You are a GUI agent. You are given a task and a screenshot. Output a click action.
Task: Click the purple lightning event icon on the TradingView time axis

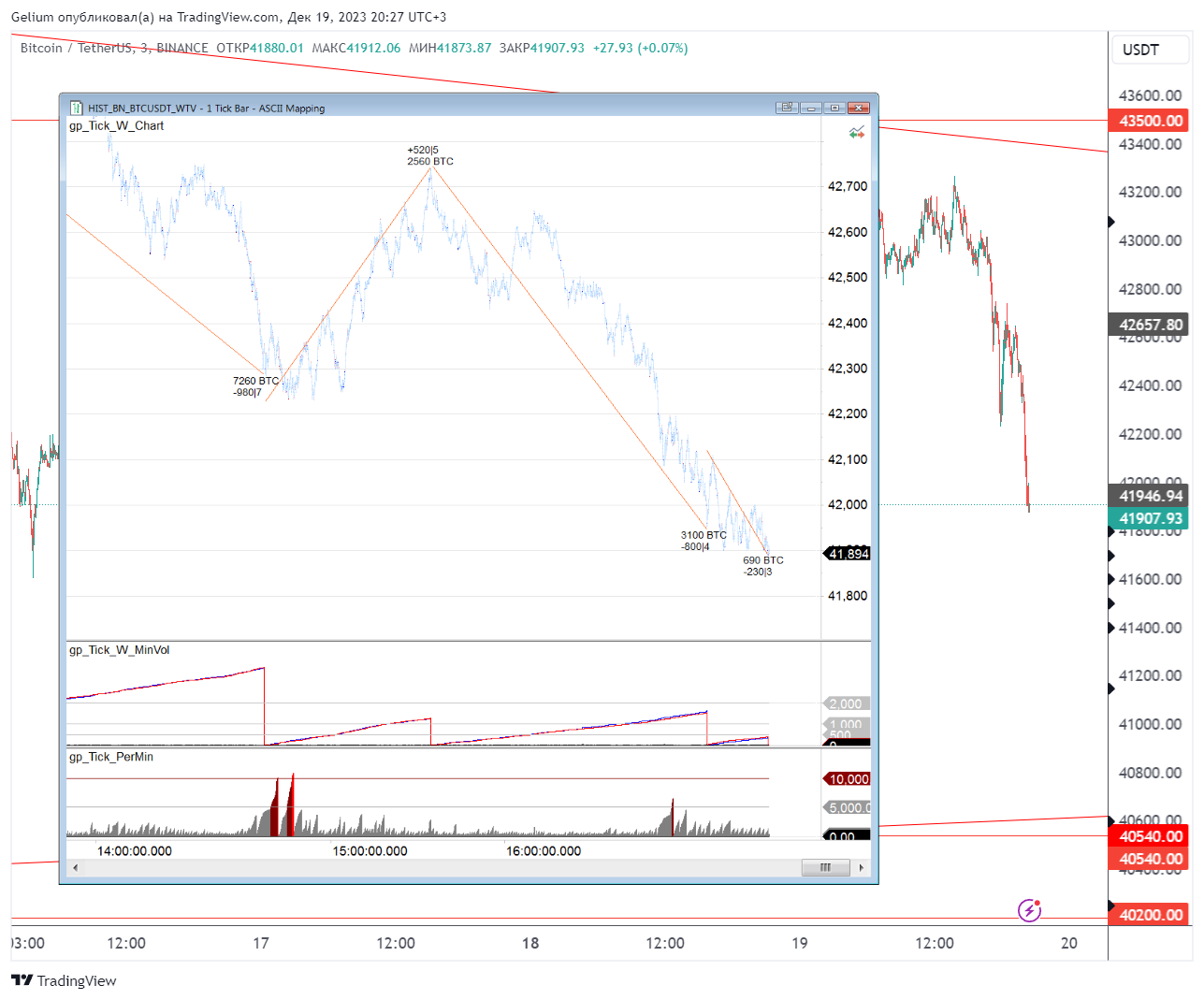pos(1029,909)
